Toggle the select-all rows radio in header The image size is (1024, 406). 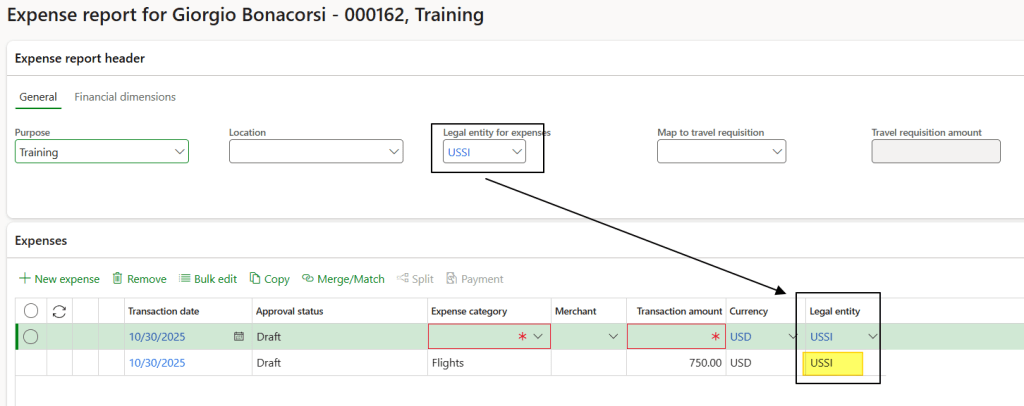pyautogui.click(x=30, y=311)
